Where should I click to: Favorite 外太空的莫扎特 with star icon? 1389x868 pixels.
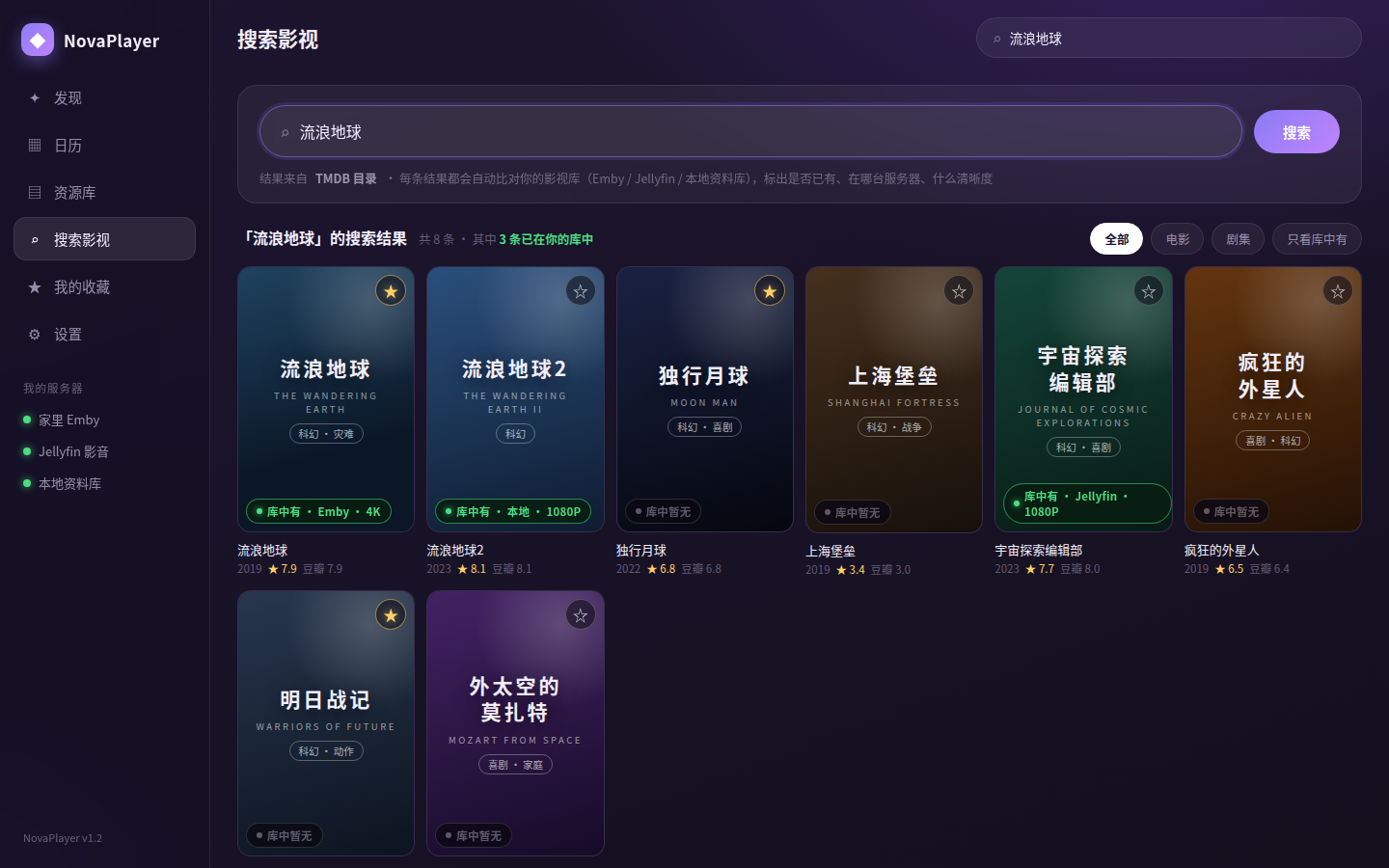[580, 615]
